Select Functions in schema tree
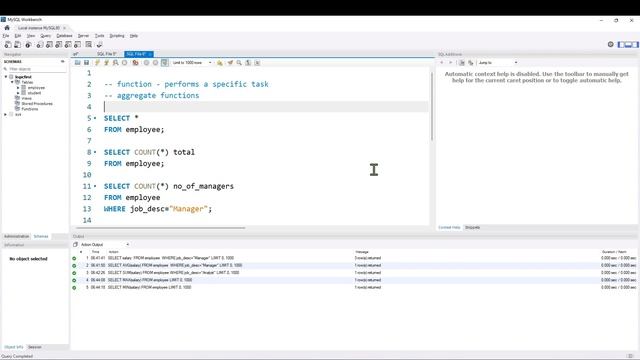The image size is (640, 360). 29,109
